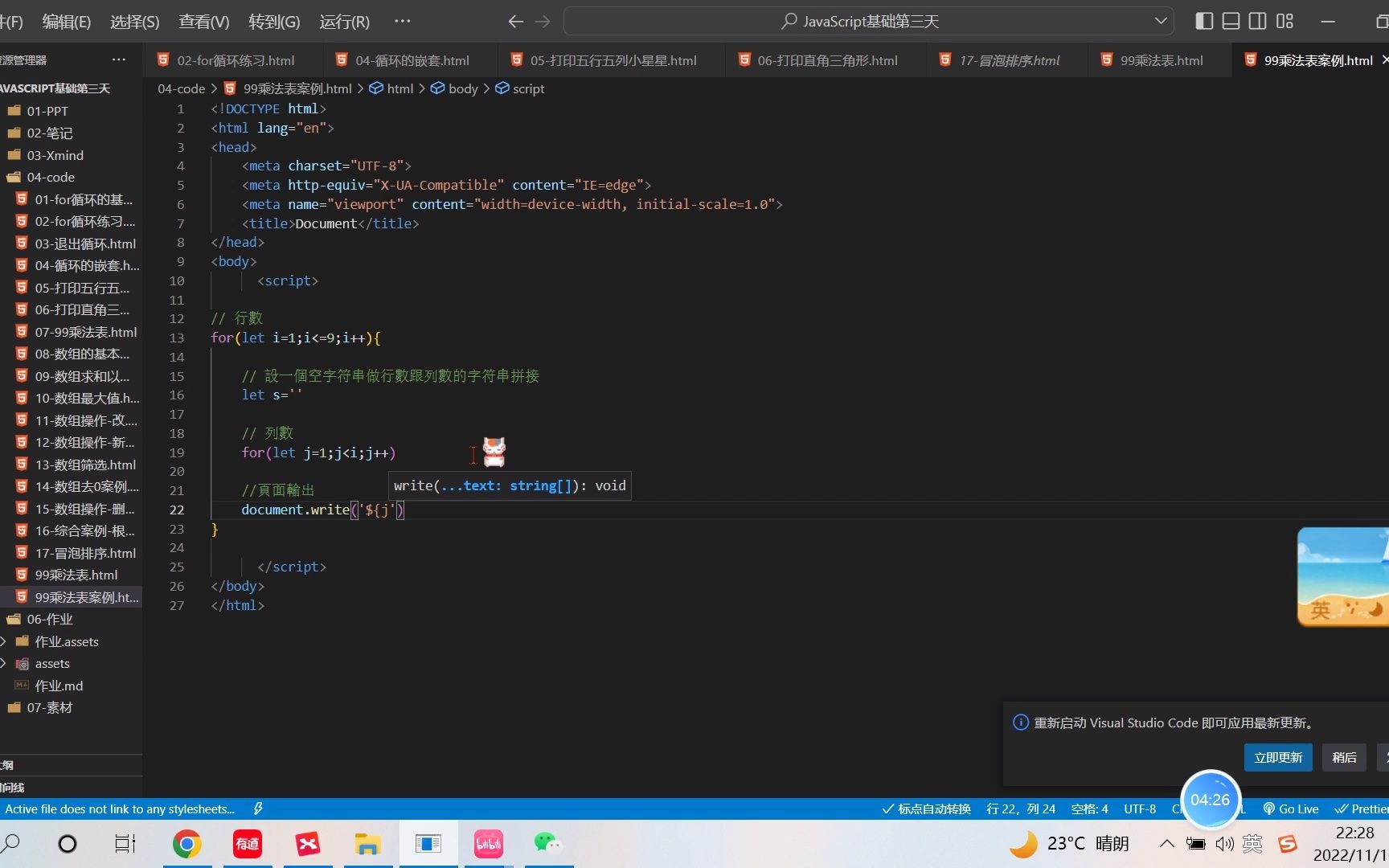Toggle the primary sidebar layout icon
Screen dimensions: 1389x868
[x=1204, y=22]
